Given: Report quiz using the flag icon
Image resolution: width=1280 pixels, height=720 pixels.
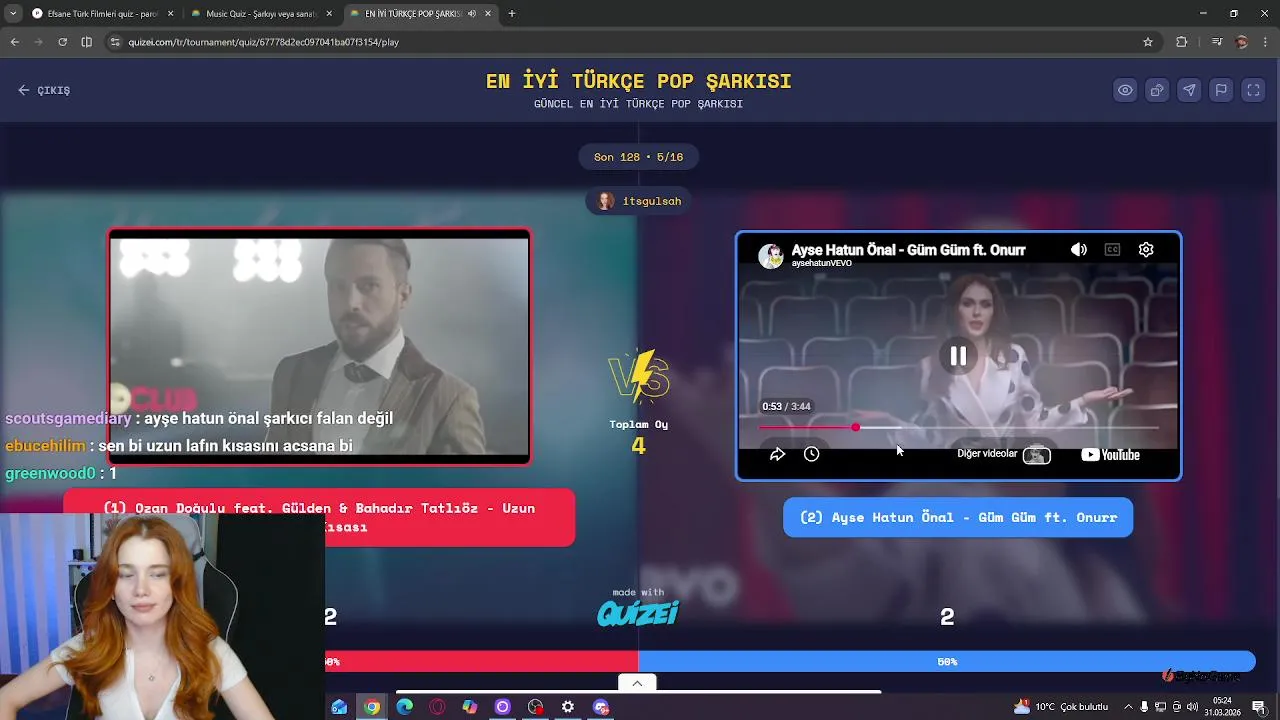Looking at the screenshot, I should click(1221, 90).
